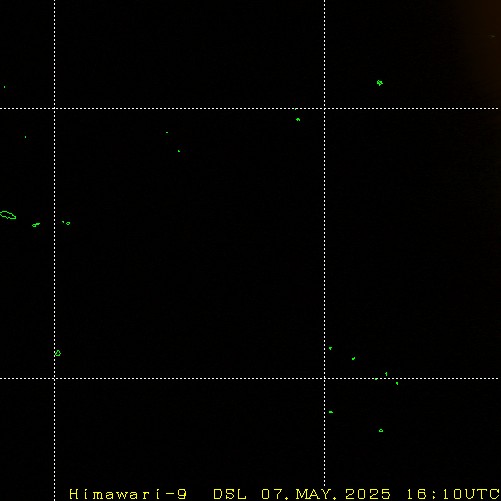The image size is (501, 501).
Task: Click the green dot lower of the central pair
Action: 179,151
